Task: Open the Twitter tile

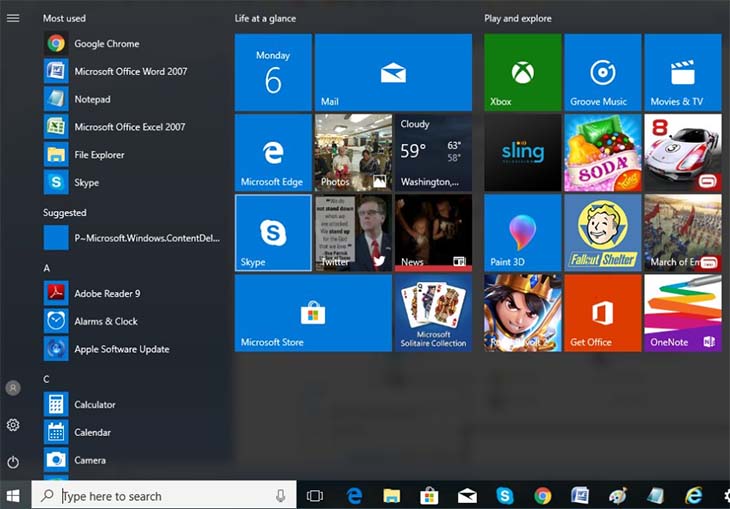Action: 353,233
